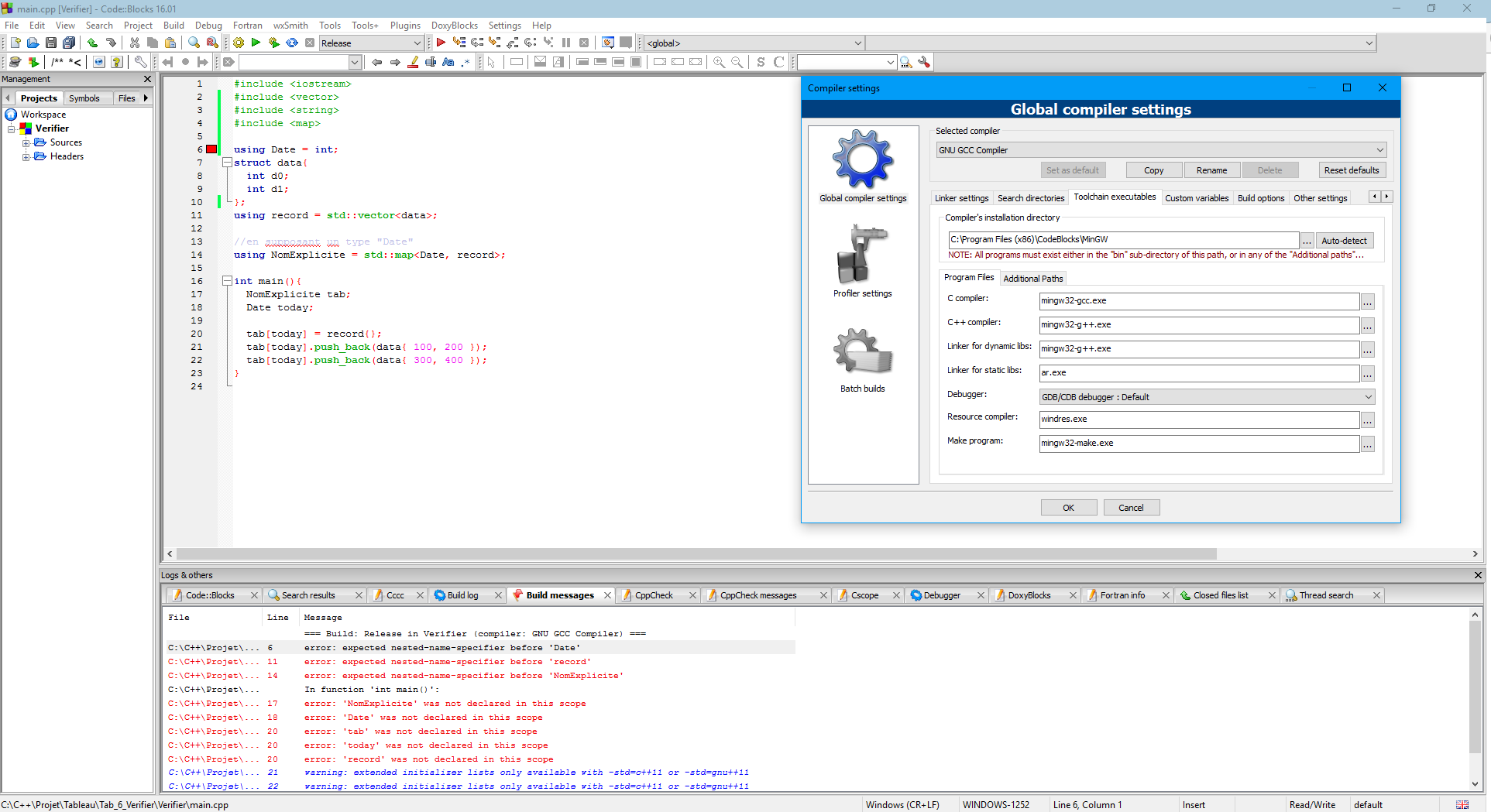Click the highlight marker pen icon
The width and height of the screenshot is (1491, 812).
pos(413,62)
